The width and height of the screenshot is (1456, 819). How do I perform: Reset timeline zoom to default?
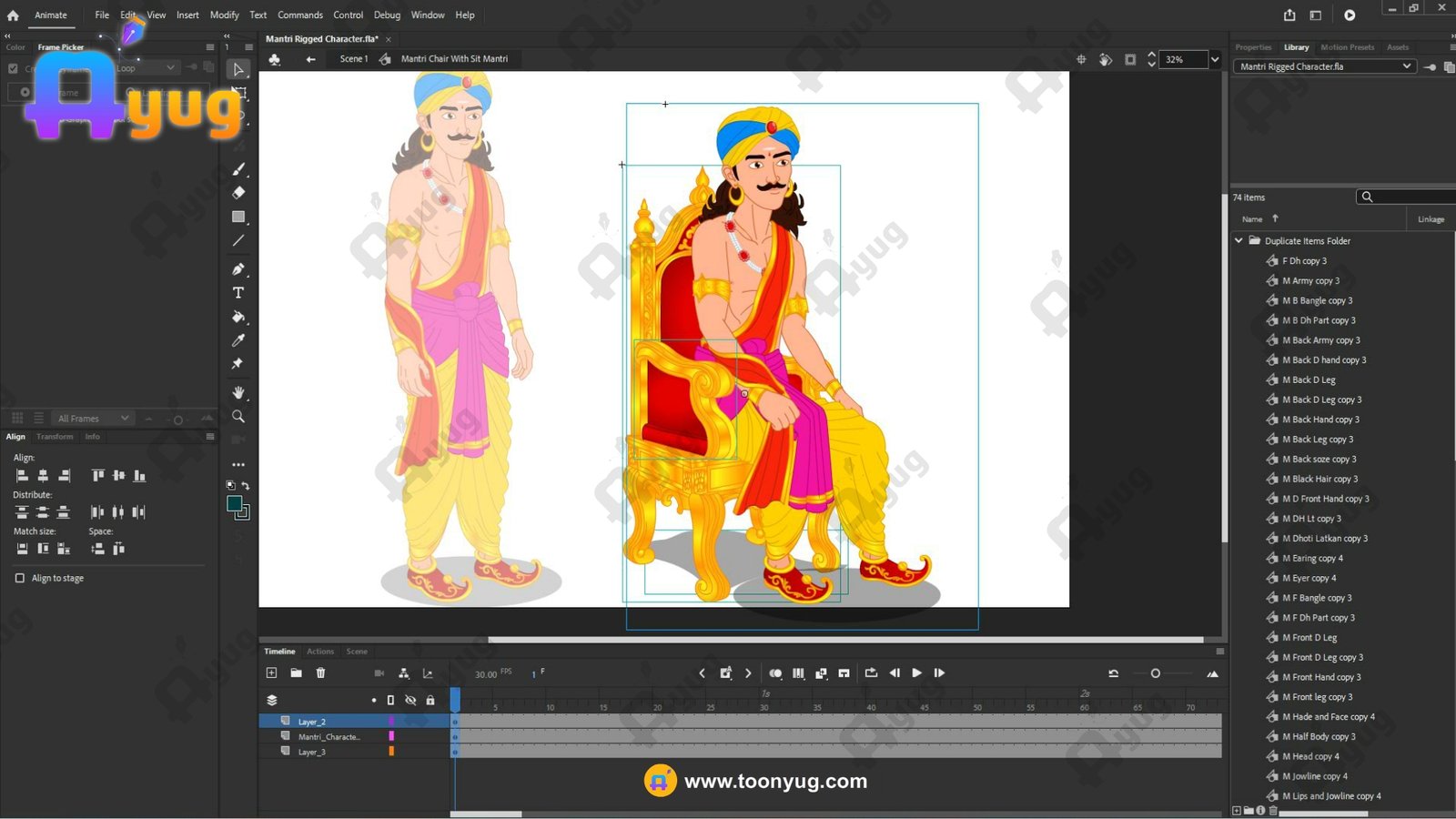(1113, 673)
